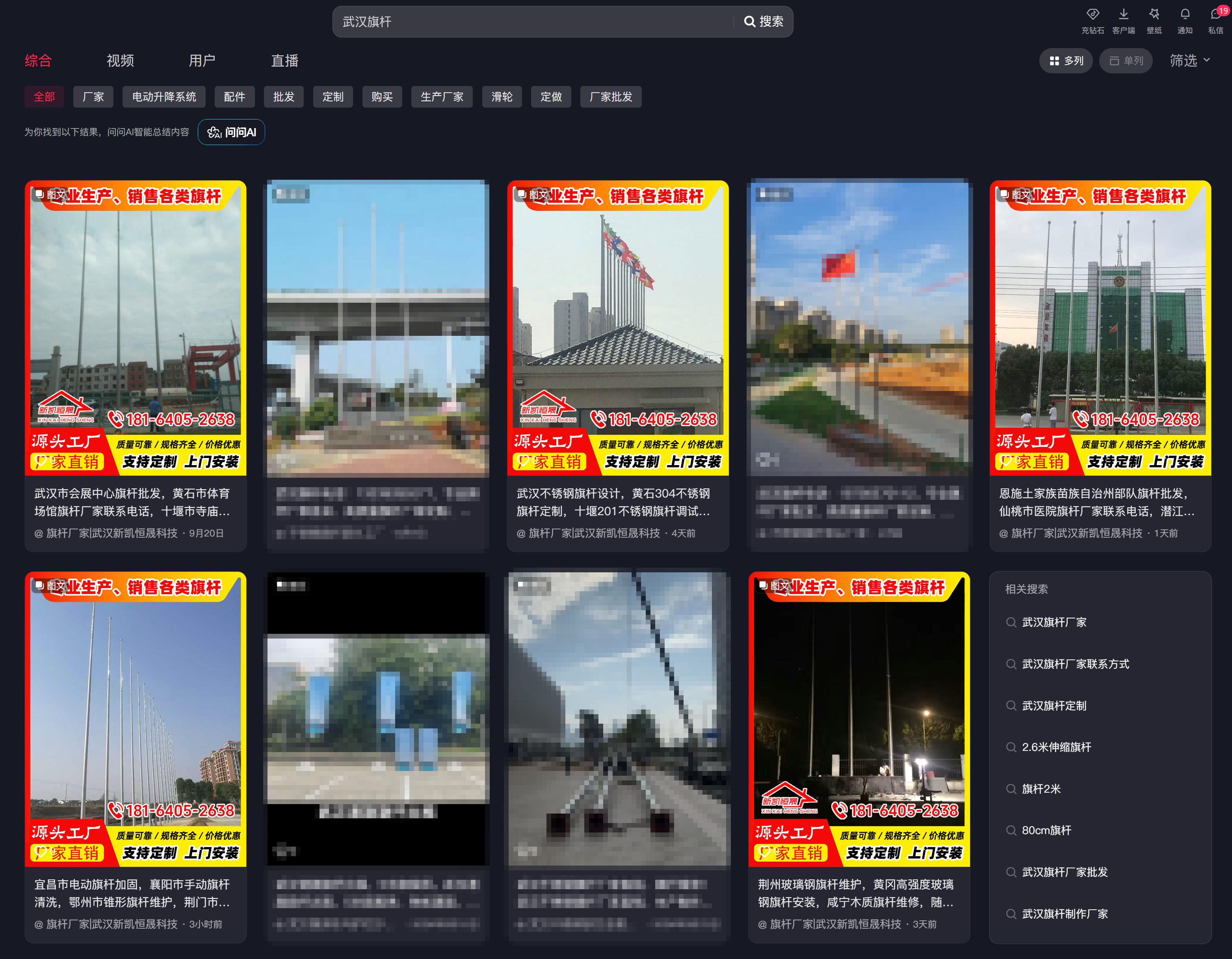Expand the 筛选 filter dropdown
Viewport: 1232px width, 959px height.
pyautogui.click(x=1190, y=60)
